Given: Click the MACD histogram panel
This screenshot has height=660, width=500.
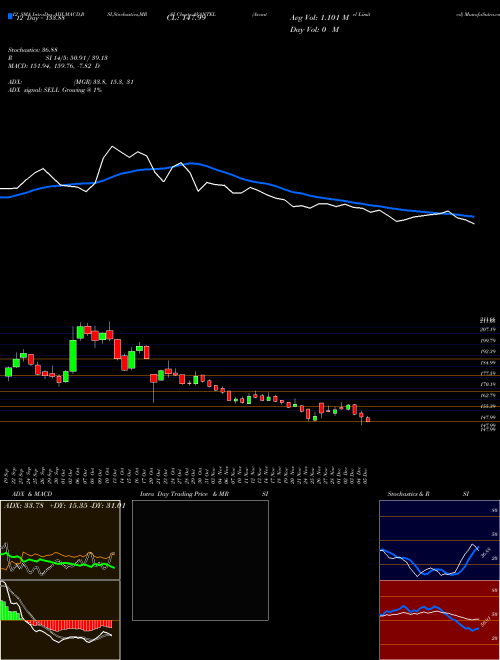Looking at the screenshot, I should coord(60,620).
